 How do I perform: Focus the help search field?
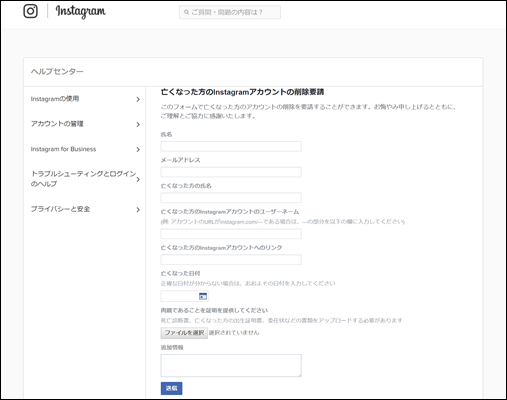230,12
